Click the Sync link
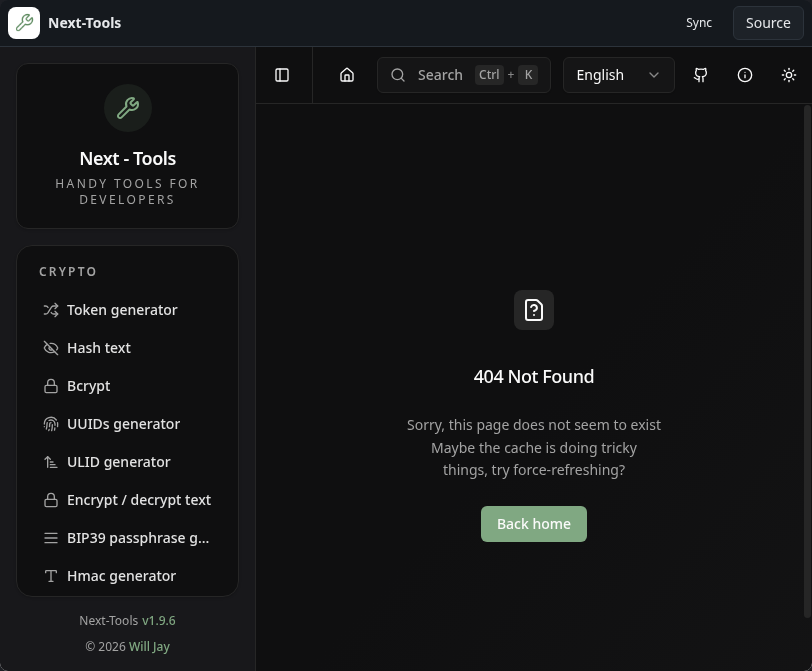Image resolution: width=812 pixels, height=671 pixels. click(x=699, y=23)
